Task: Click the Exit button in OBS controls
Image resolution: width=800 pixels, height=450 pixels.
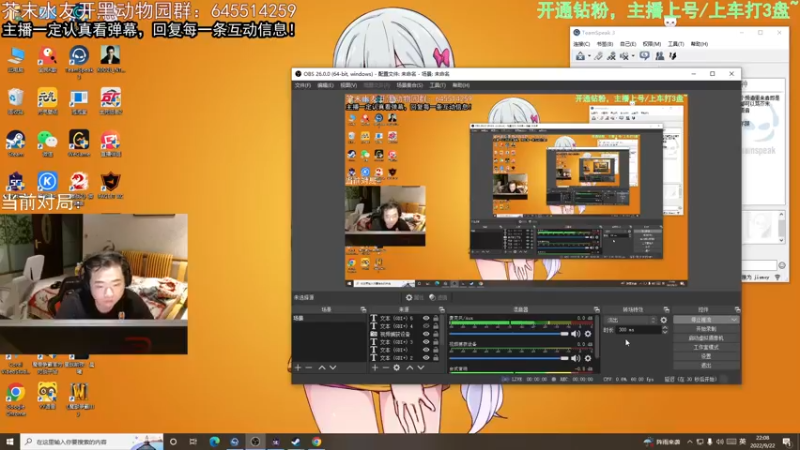Action: 706,366
